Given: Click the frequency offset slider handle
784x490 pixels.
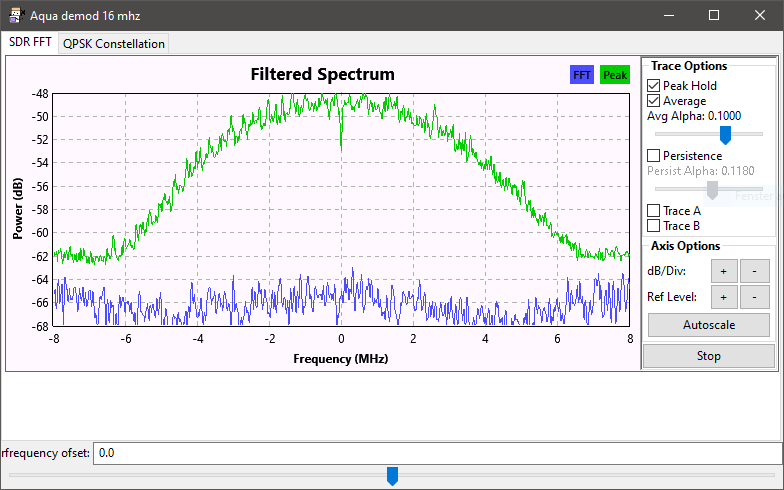Looking at the screenshot, I should [x=392, y=476].
